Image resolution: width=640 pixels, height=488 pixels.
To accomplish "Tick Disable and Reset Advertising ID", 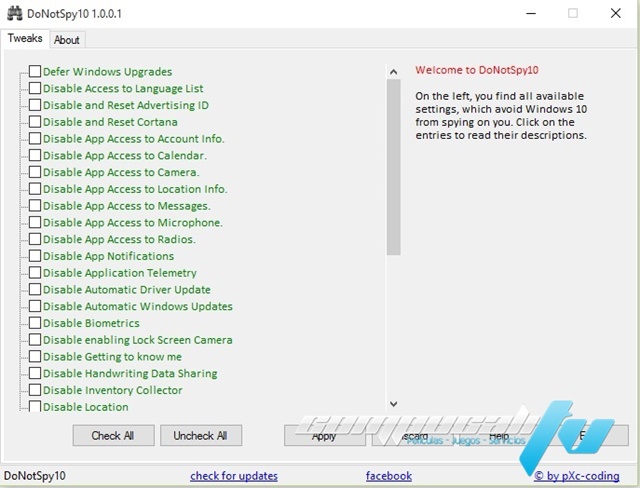I will tap(35, 105).
